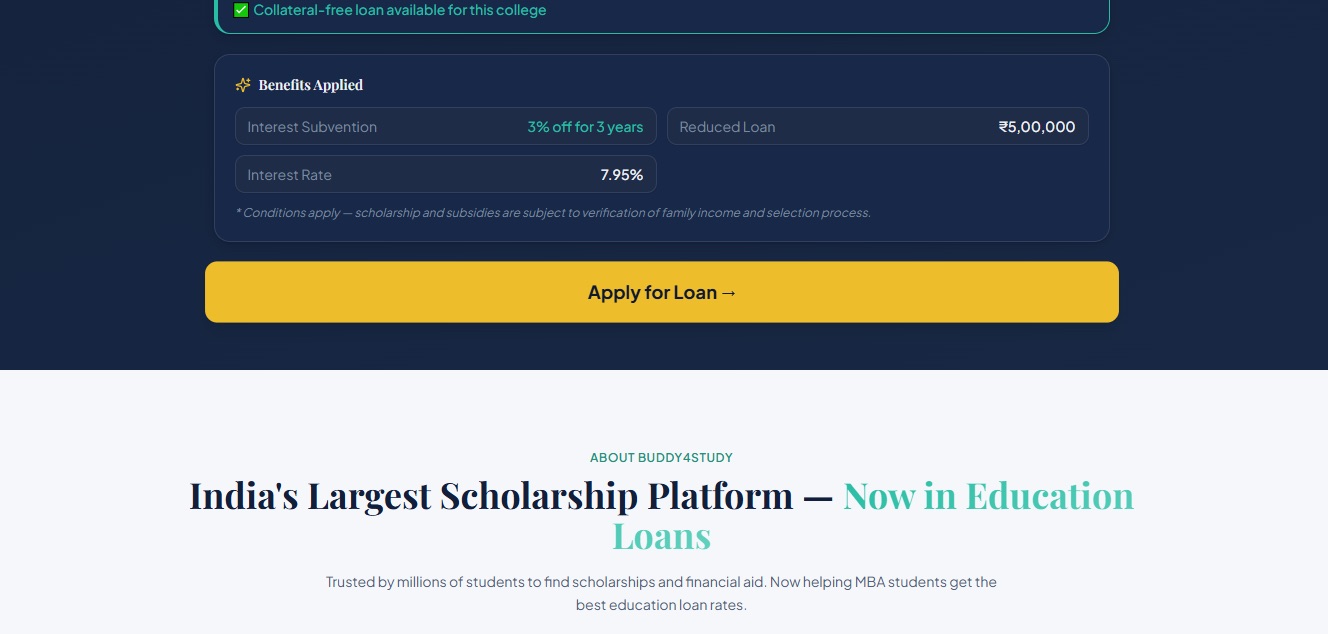Click the 7.95% interest rate value
1328x634 pixels.
tap(622, 174)
